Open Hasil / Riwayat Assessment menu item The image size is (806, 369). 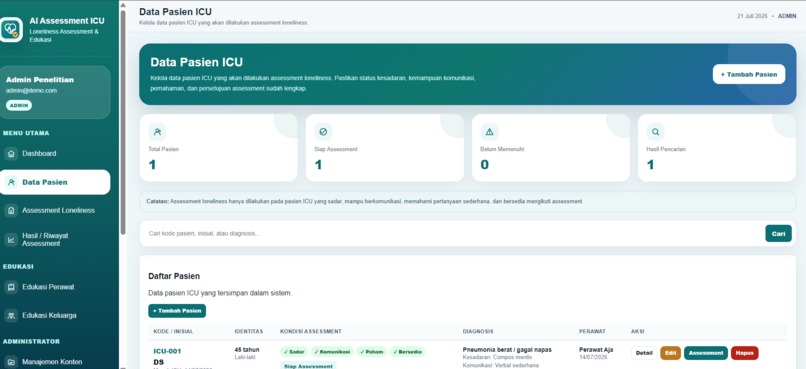[54, 239]
